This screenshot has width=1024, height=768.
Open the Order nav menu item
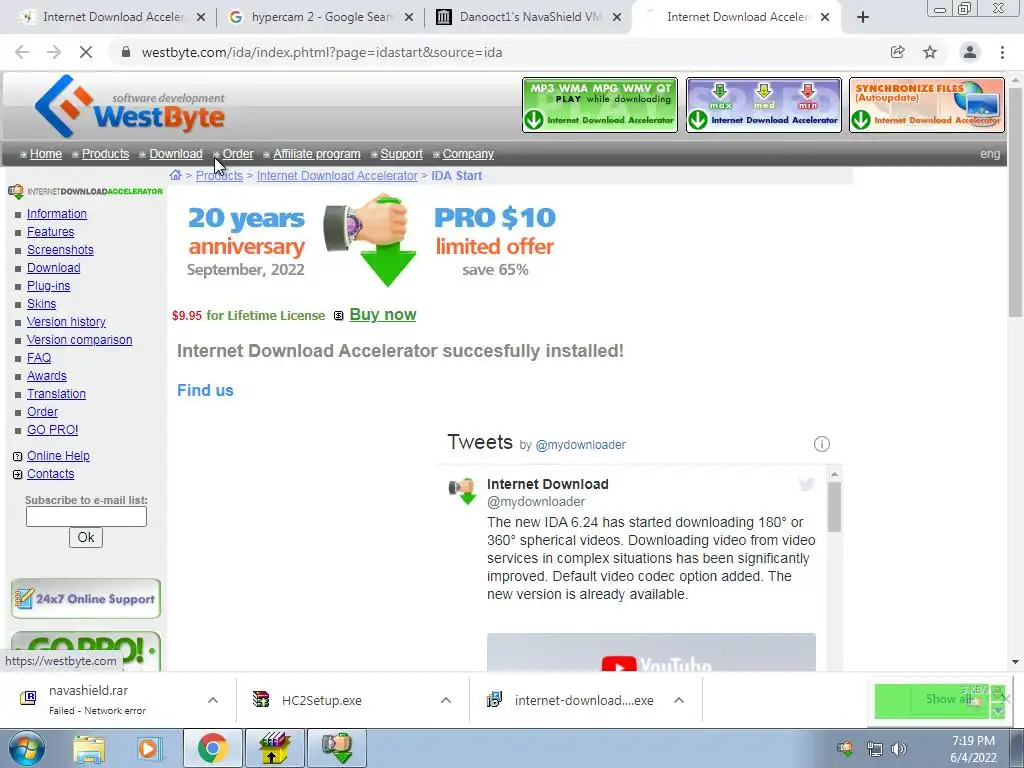click(x=238, y=154)
